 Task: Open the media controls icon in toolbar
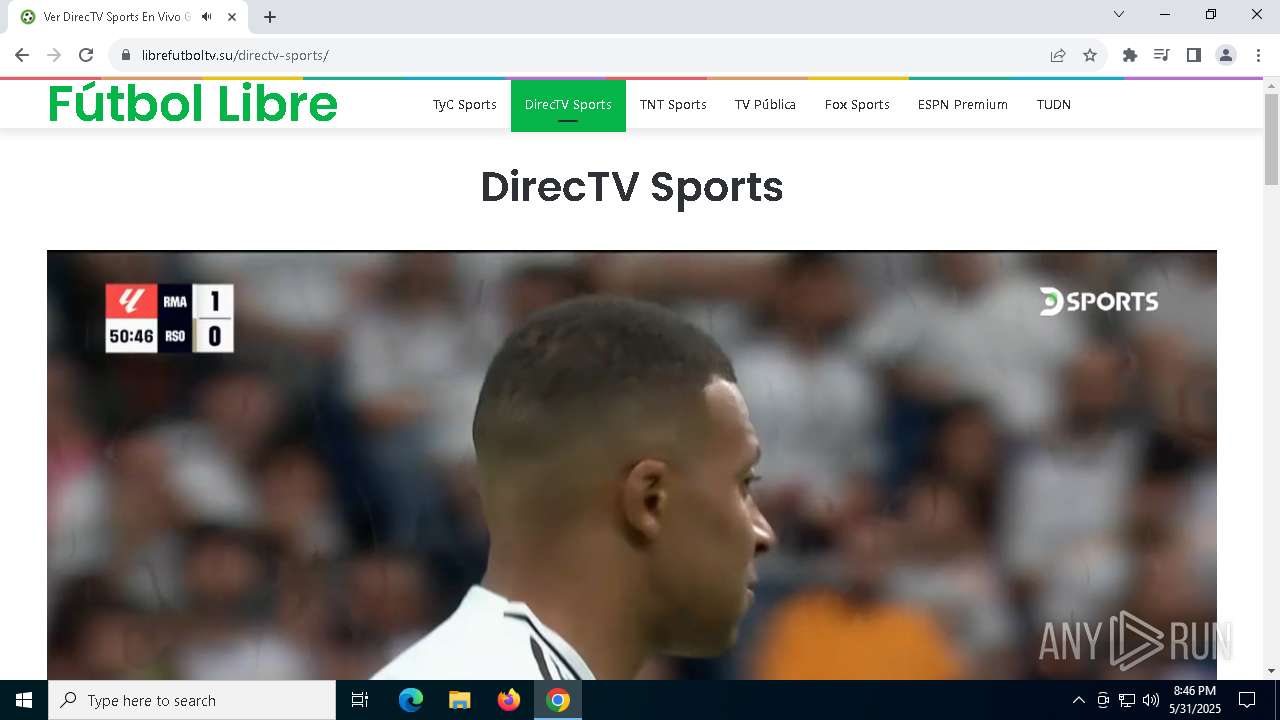(1161, 55)
